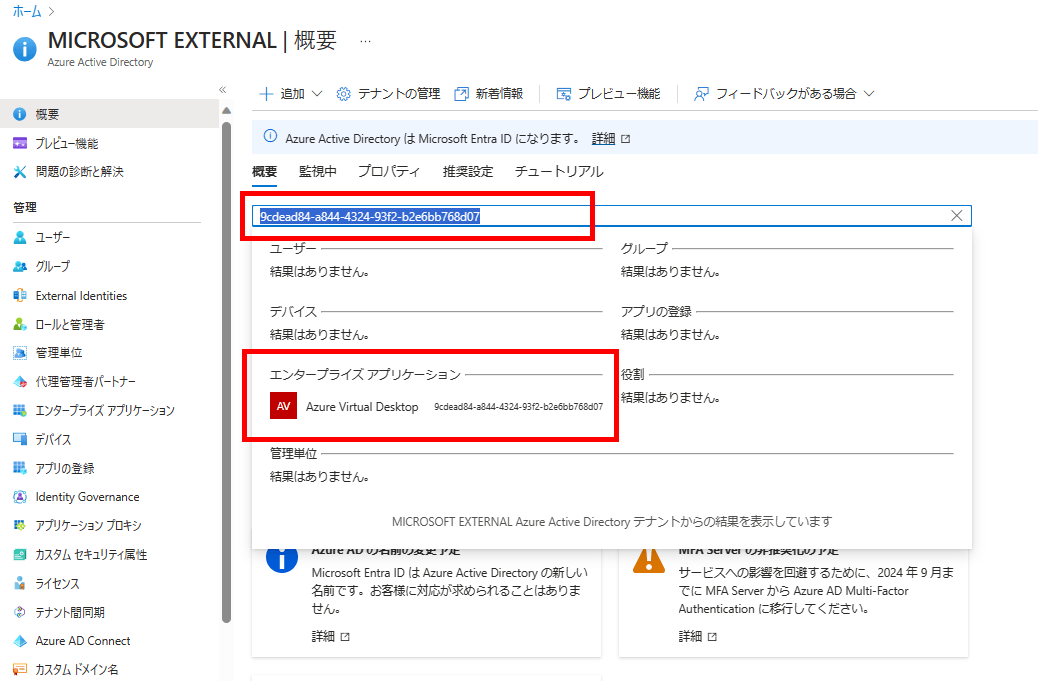Switch to the プロパティ tab
This screenshot has width=1038, height=681.
click(x=389, y=172)
